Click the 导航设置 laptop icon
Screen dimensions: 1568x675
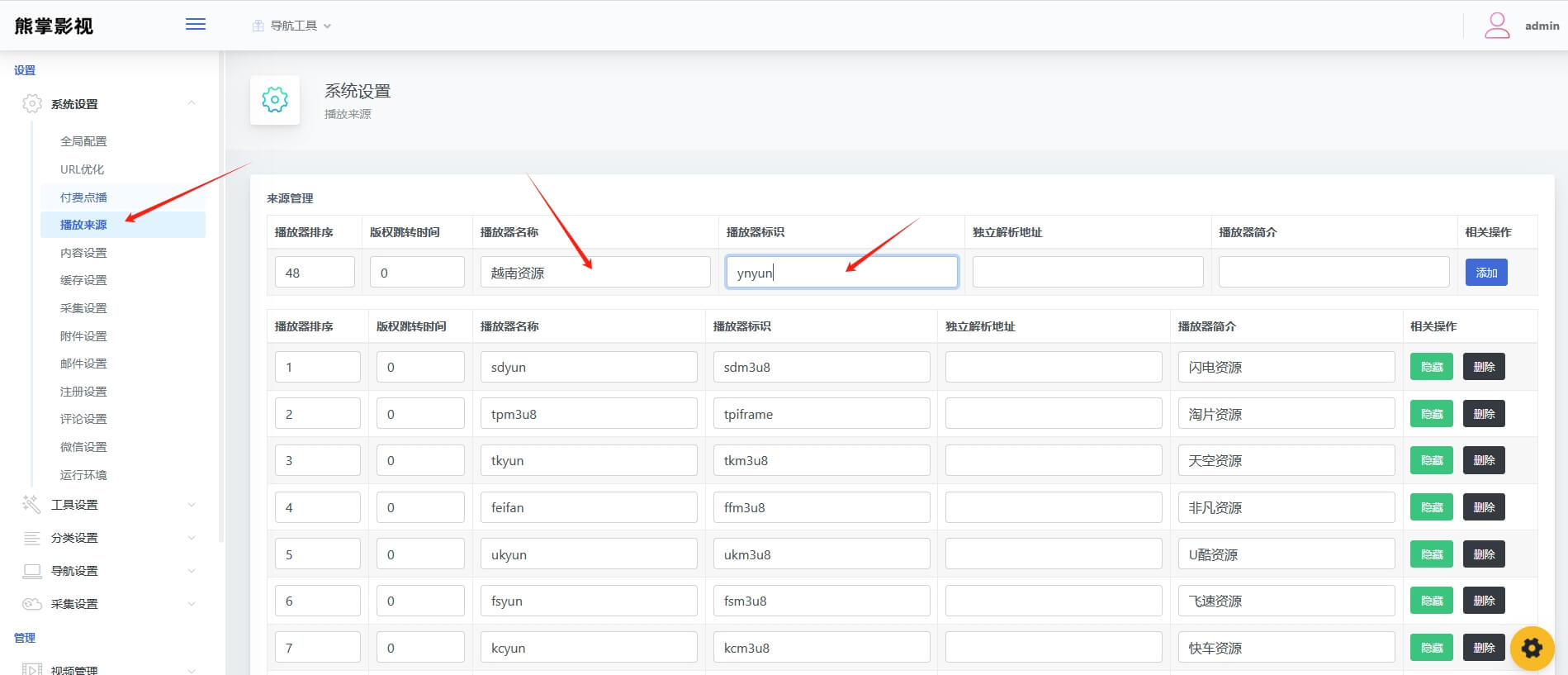coord(32,571)
